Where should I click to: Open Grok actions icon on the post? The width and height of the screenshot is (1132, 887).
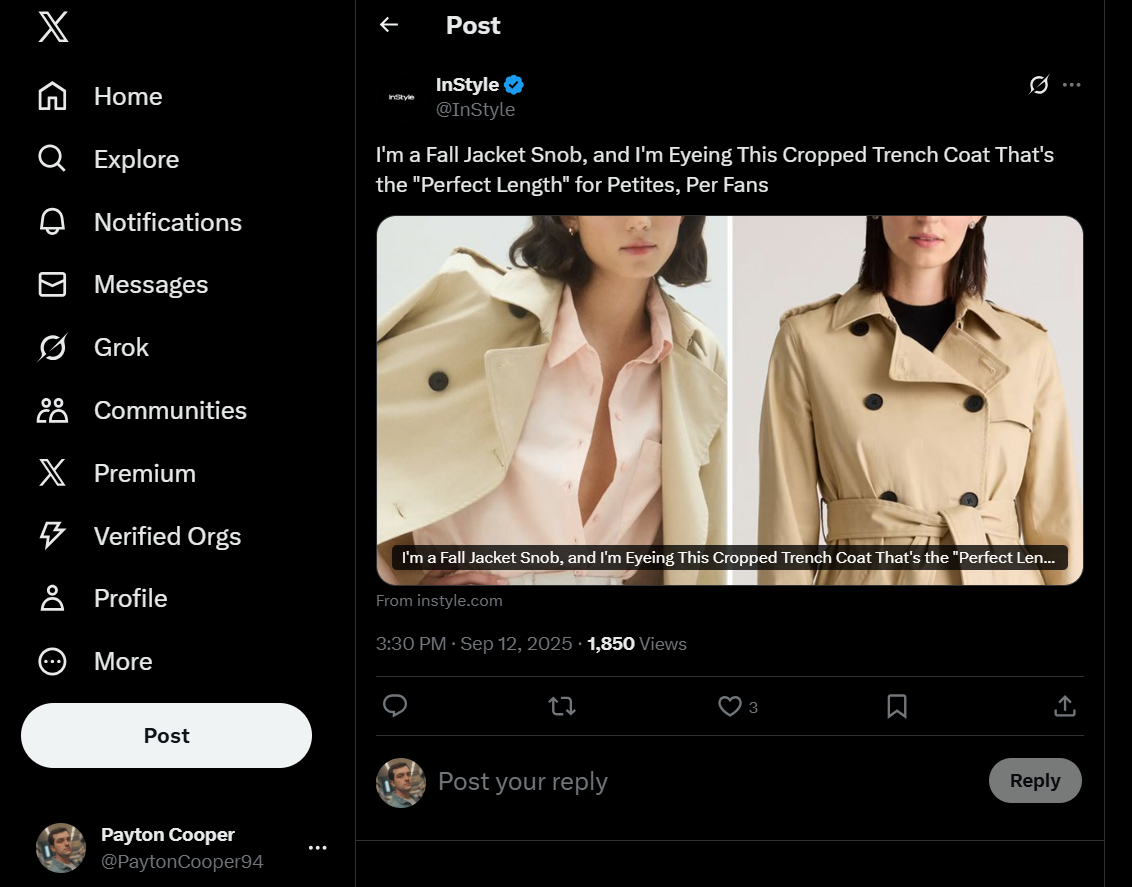[x=1039, y=85]
